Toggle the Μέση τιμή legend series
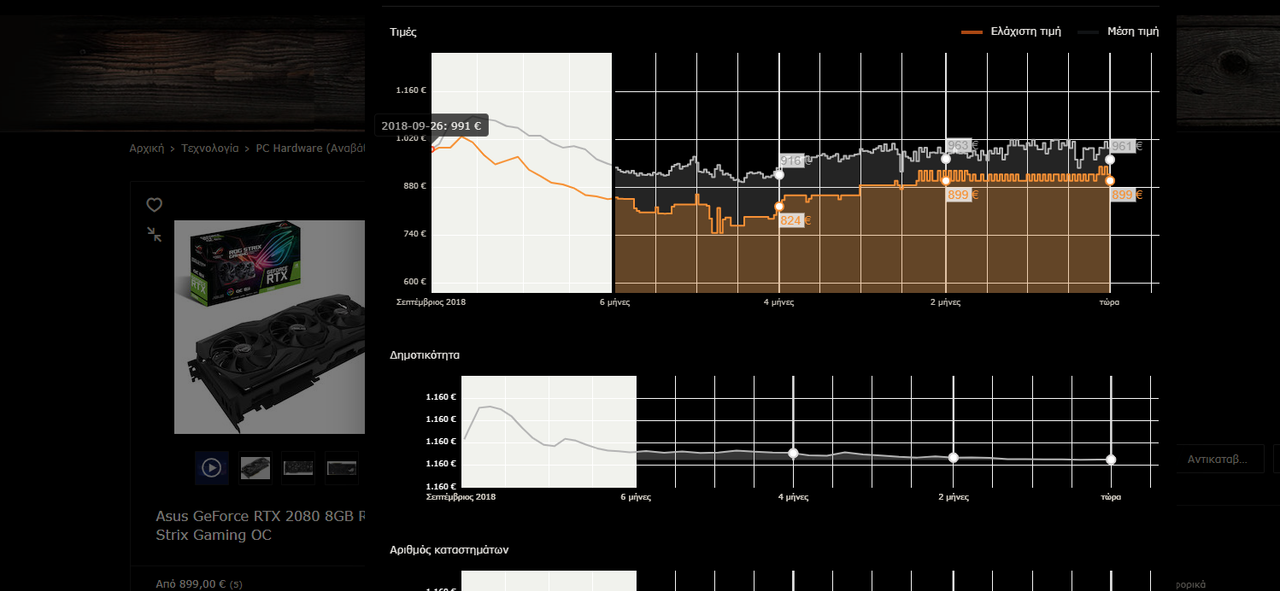Screen dimensions: 1280x591 tap(1118, 32)
